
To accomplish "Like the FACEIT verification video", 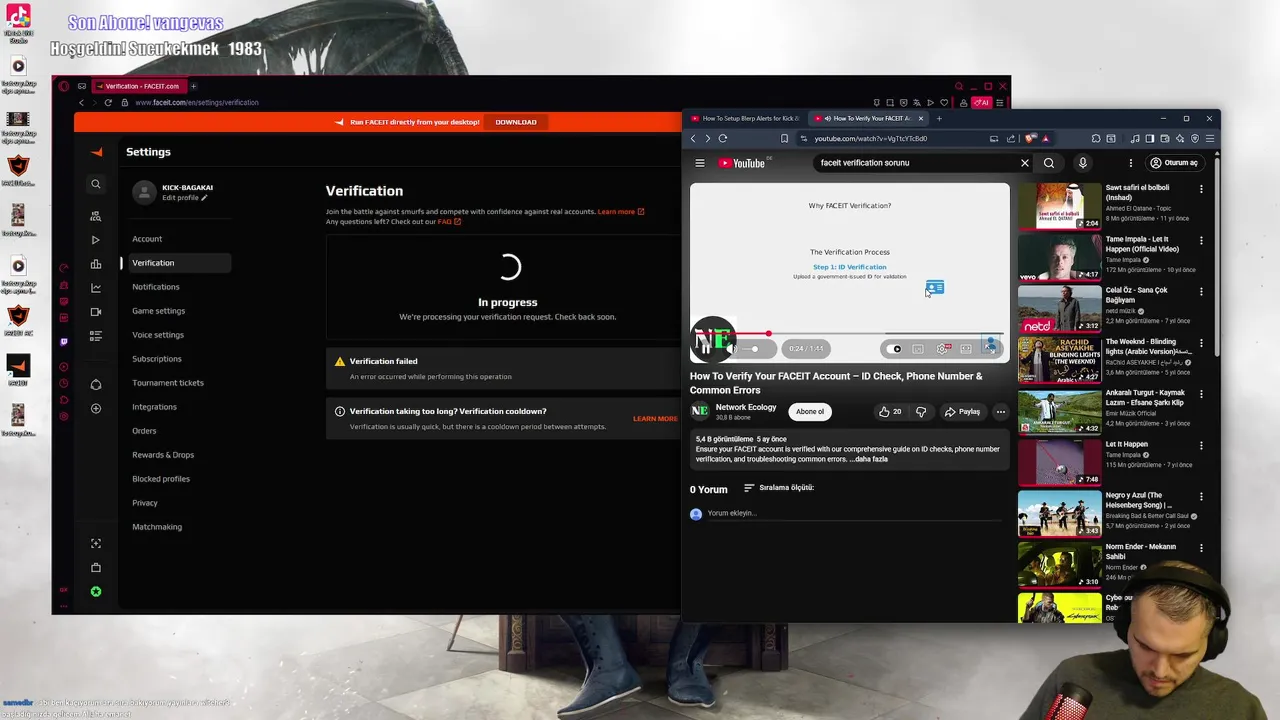I will click(890, 412).
